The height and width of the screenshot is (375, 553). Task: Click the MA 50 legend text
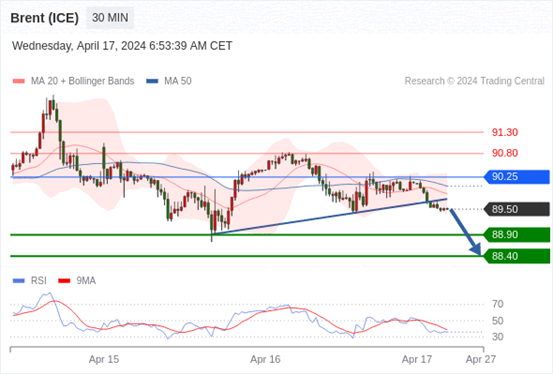pyautogui.click(x=178, y=81)
